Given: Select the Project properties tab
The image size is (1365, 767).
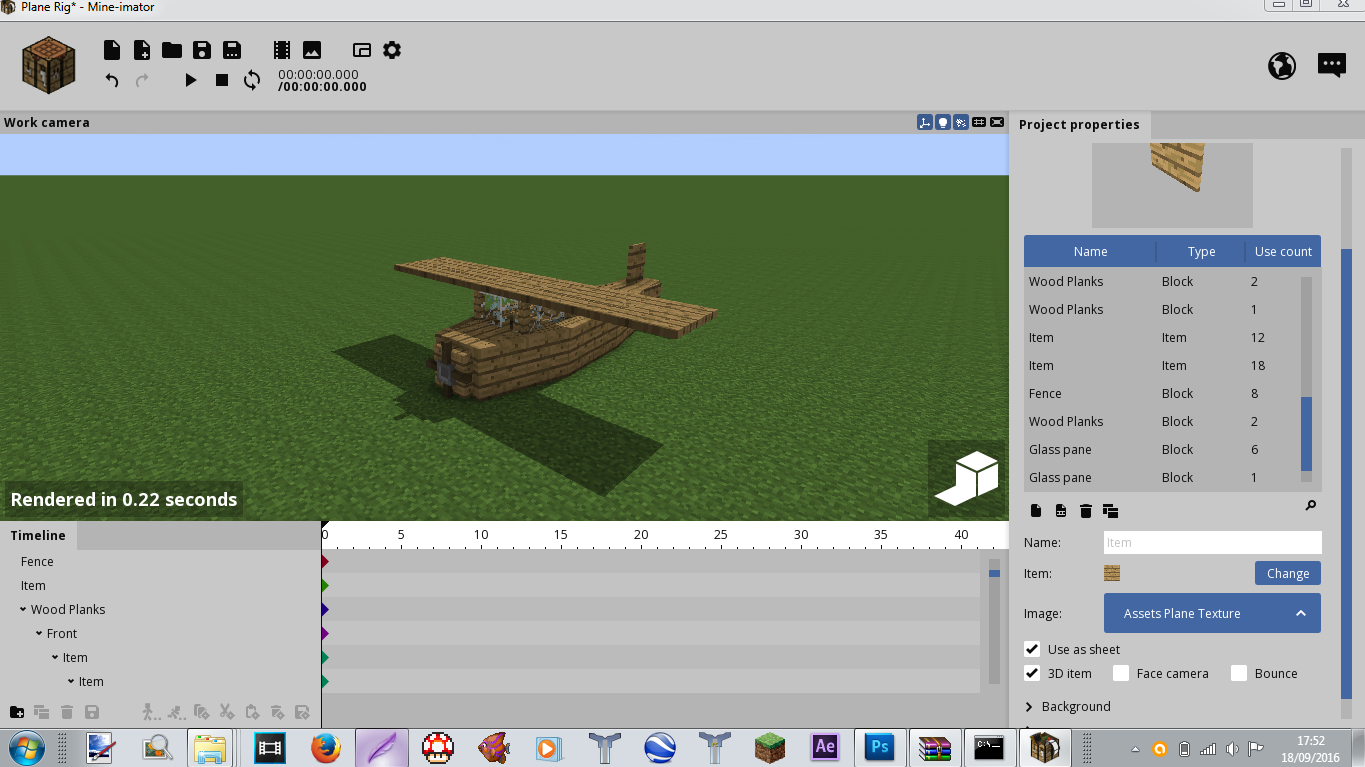Looking at the screenshot, I should point(1079,125).
